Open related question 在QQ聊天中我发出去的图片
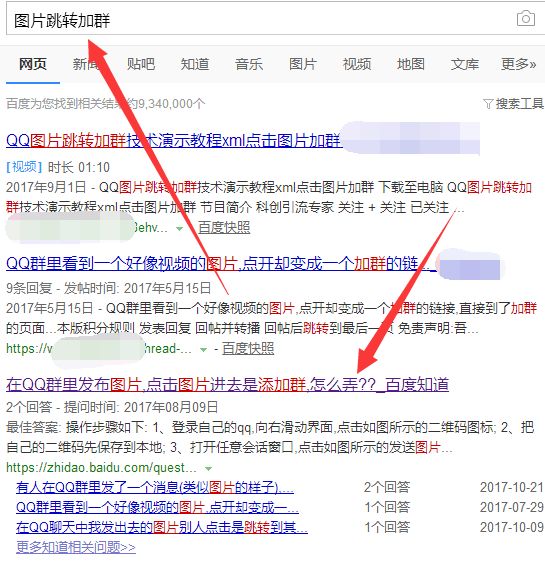 (162, 528)
